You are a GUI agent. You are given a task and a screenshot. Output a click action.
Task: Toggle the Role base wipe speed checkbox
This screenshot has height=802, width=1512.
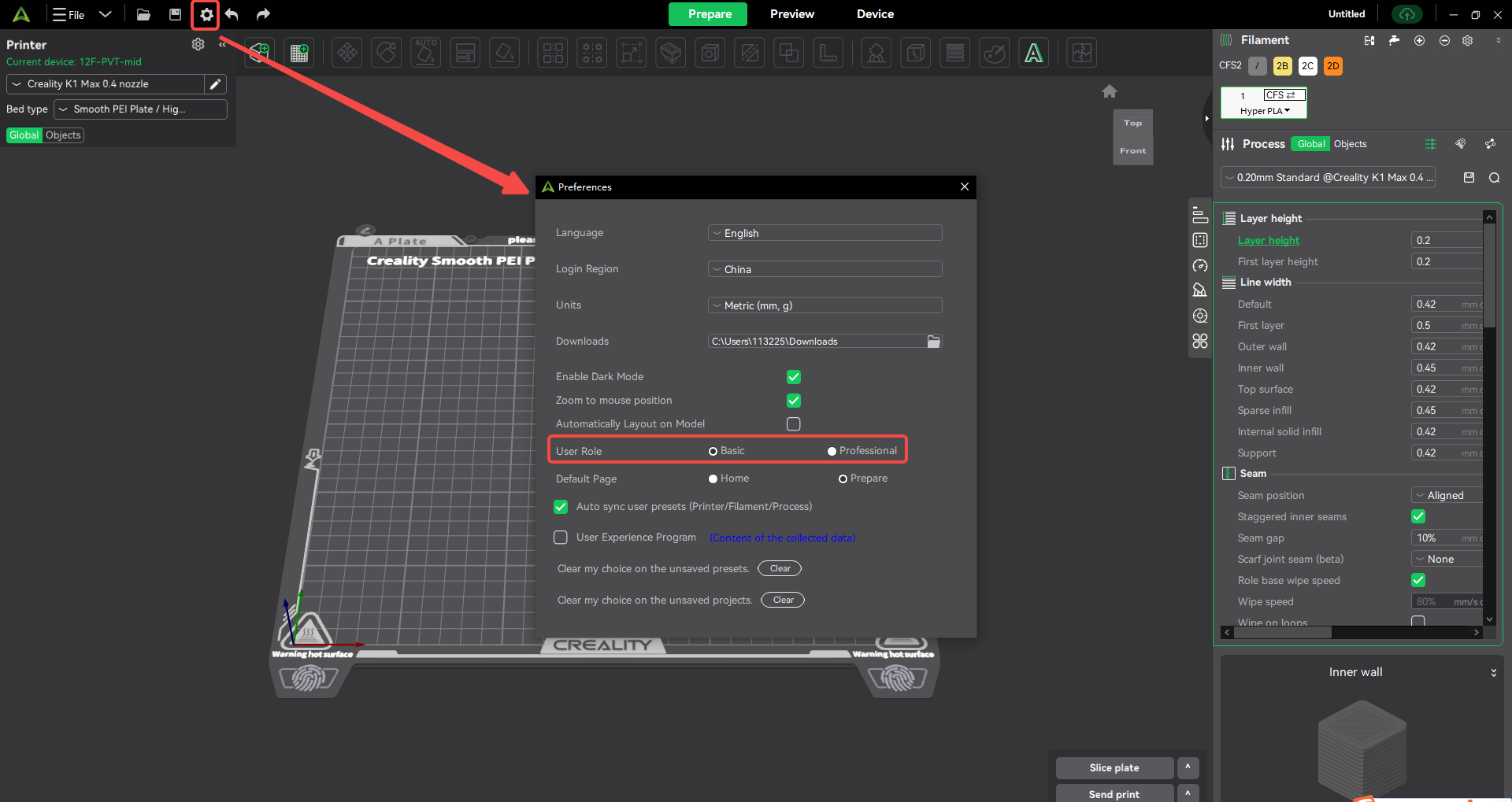click(x=1418, y=580)
